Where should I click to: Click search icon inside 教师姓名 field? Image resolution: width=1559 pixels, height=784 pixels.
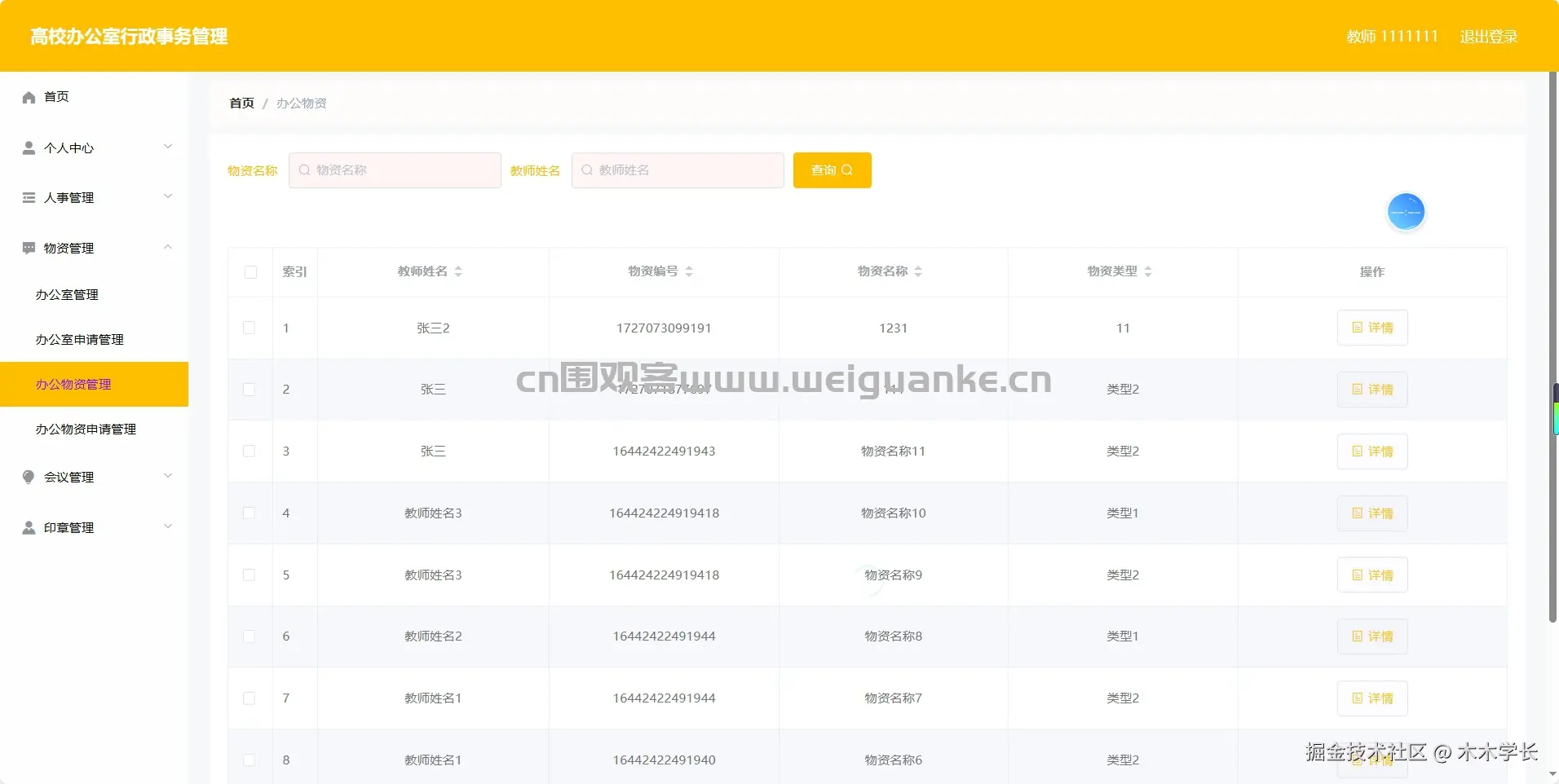586,170
